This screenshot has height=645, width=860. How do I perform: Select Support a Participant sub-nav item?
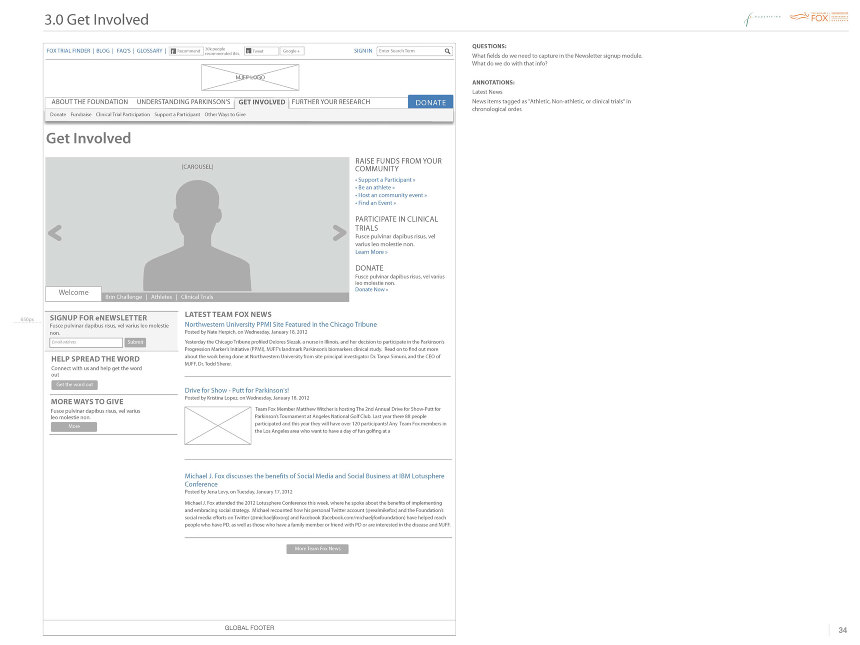point(177,115)
